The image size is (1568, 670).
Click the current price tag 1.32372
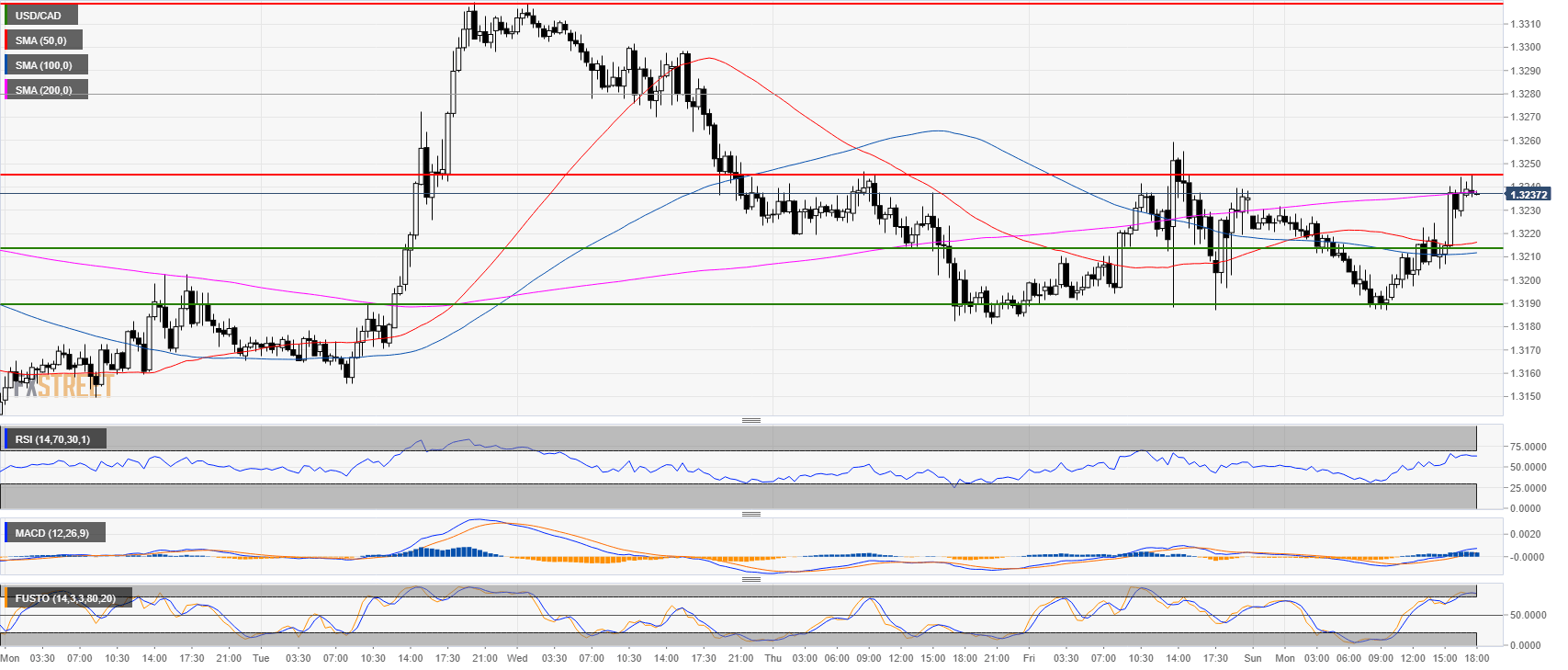point(1528,195)
